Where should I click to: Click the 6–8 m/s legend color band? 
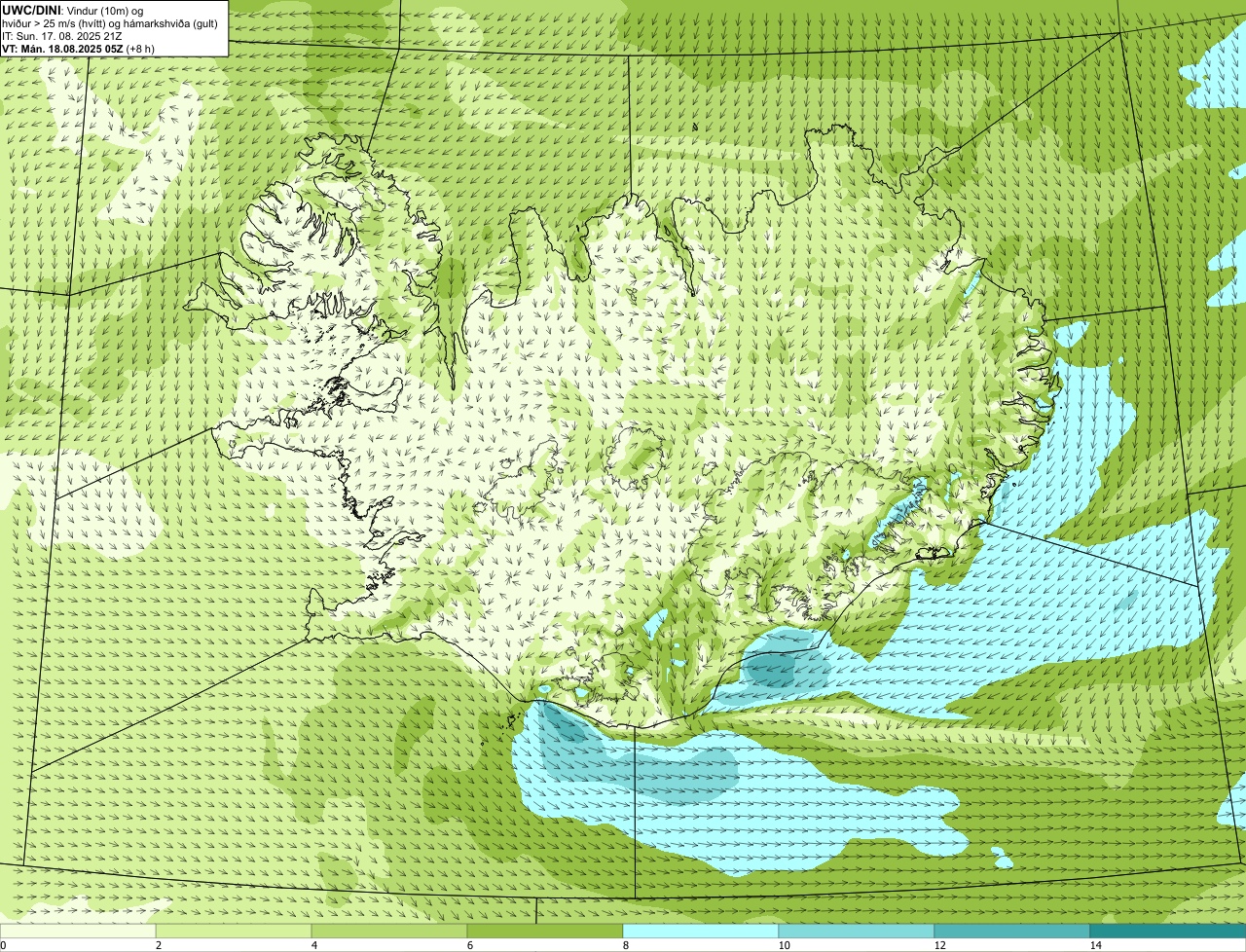[545, 931]
